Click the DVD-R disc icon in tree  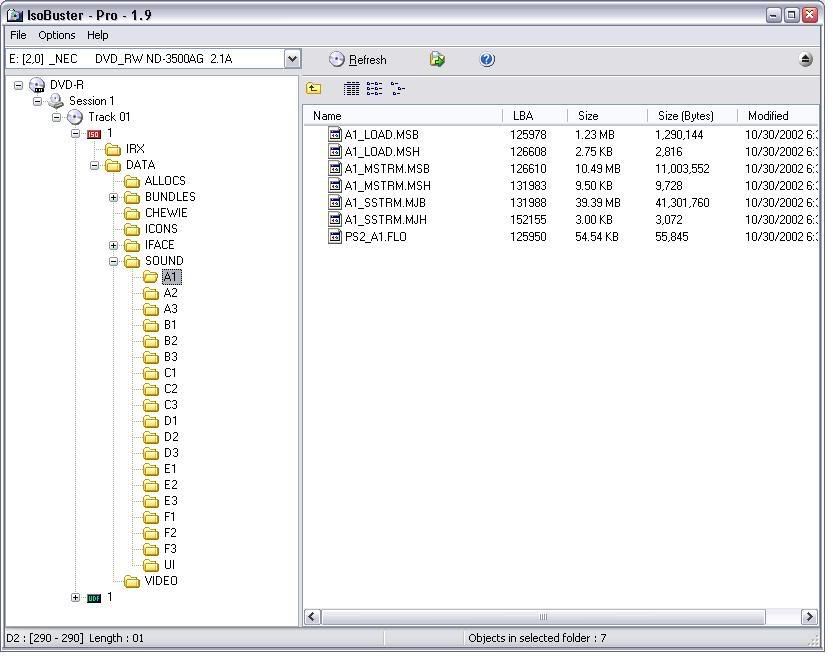[x=37, y=85]
